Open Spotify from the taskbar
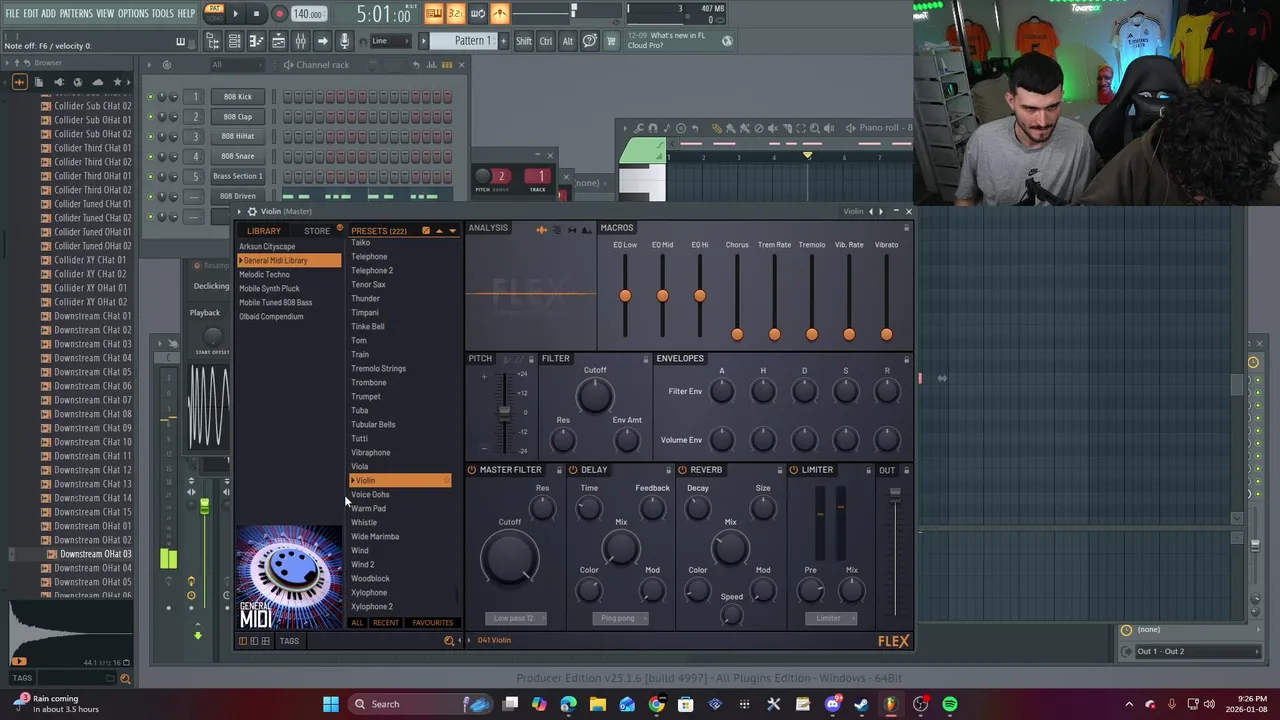Viewport: 1280px width, 720px height. [950, 704]
